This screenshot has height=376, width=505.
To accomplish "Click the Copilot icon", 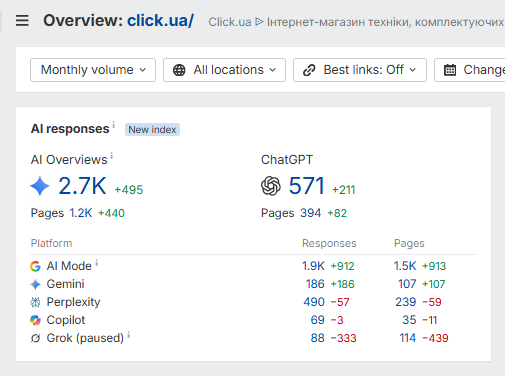I will coord(35,320).
